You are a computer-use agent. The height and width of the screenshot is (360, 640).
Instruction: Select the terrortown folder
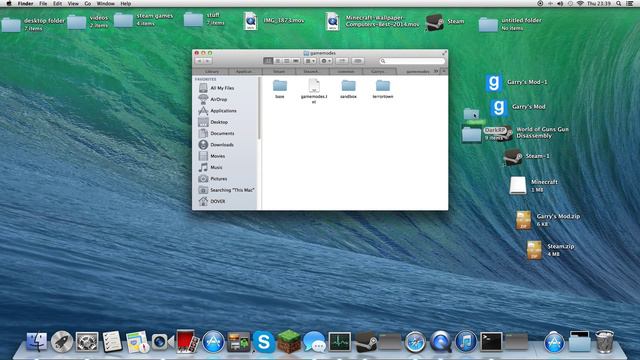383,89
